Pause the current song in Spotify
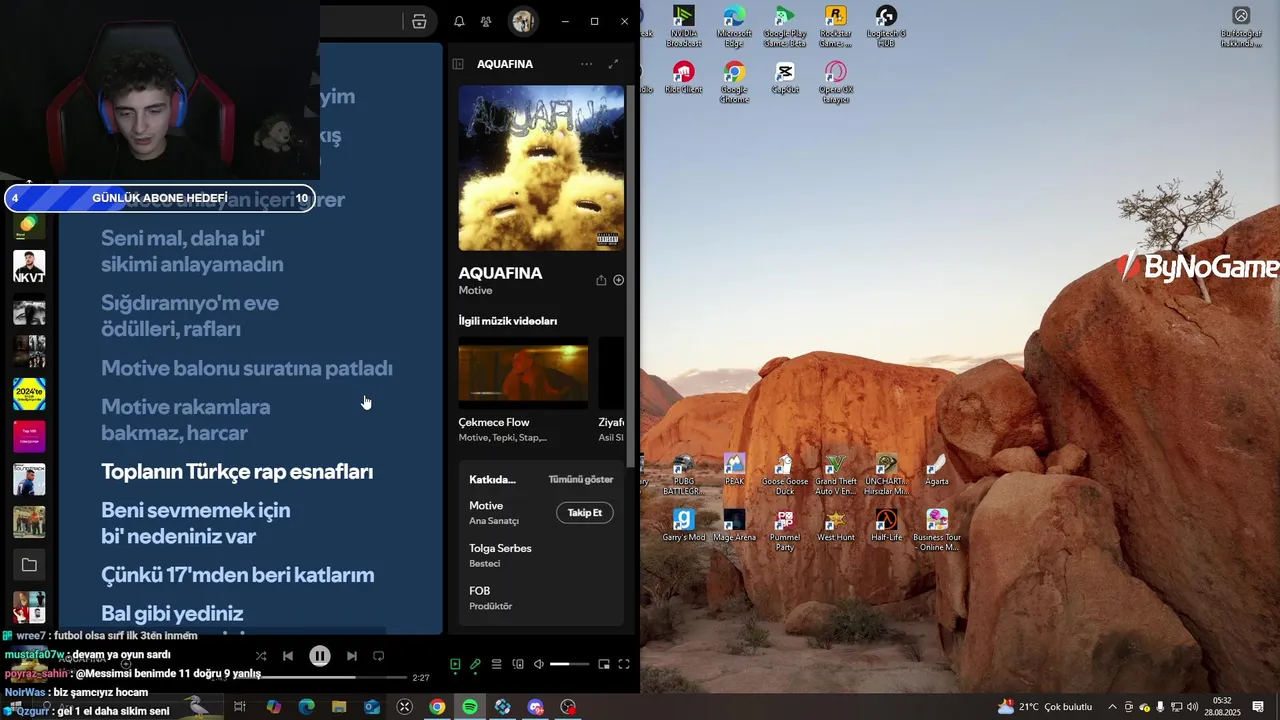Viewport: 1280px width, 720px height. click(x=320, y=656)
